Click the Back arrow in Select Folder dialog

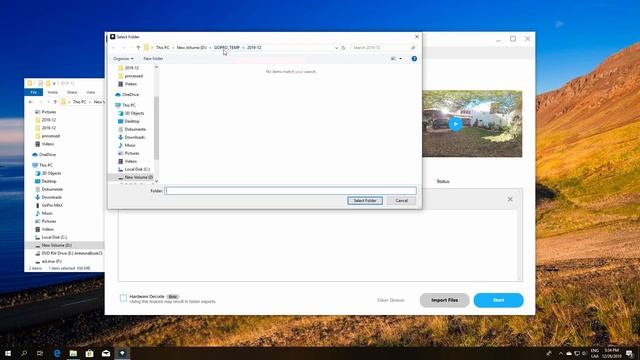click(114, 48)
